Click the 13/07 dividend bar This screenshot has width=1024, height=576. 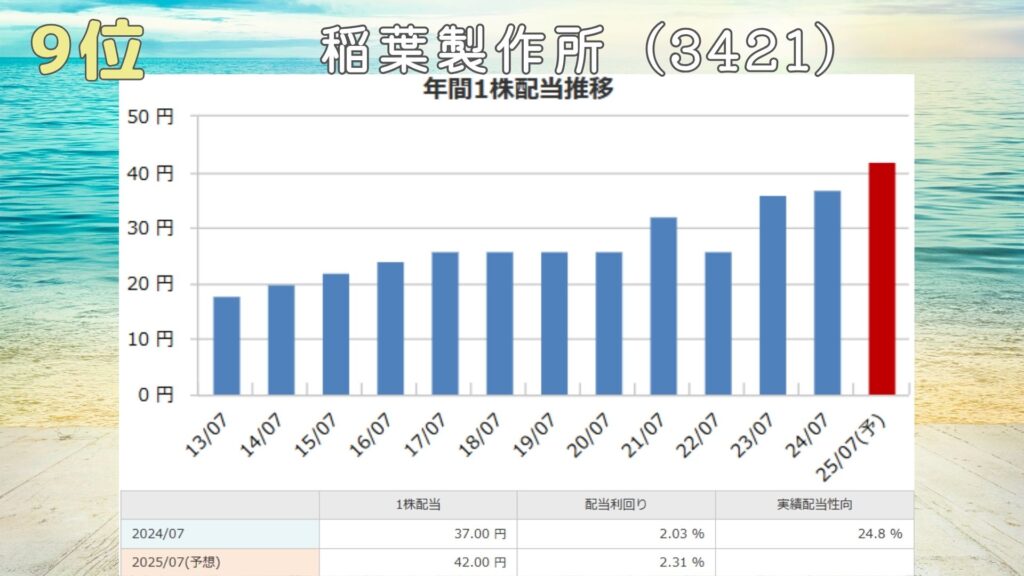pyautogui.click(x=227, y=345)
